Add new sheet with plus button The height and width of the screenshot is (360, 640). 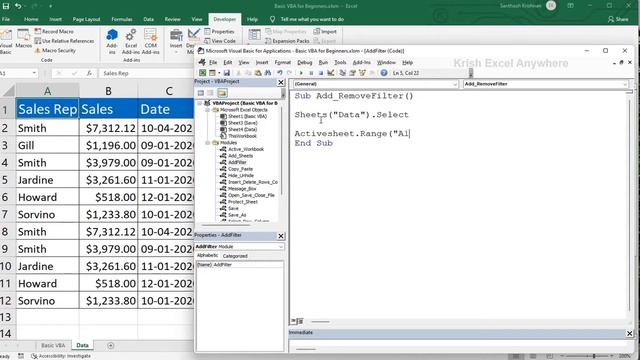click(x=111, y=345)
